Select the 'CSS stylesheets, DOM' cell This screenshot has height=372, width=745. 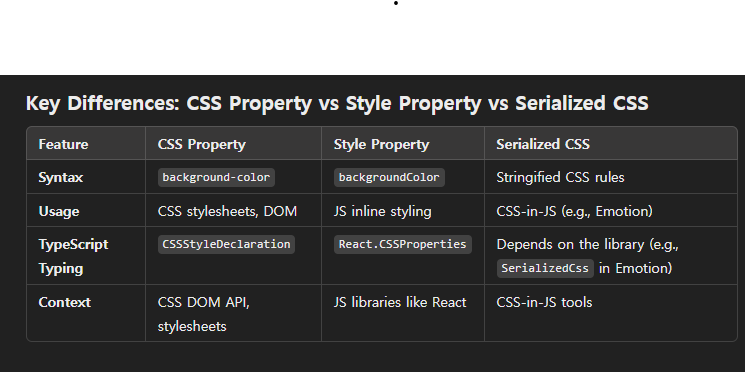pyautogui.click(x=227, y=211)
